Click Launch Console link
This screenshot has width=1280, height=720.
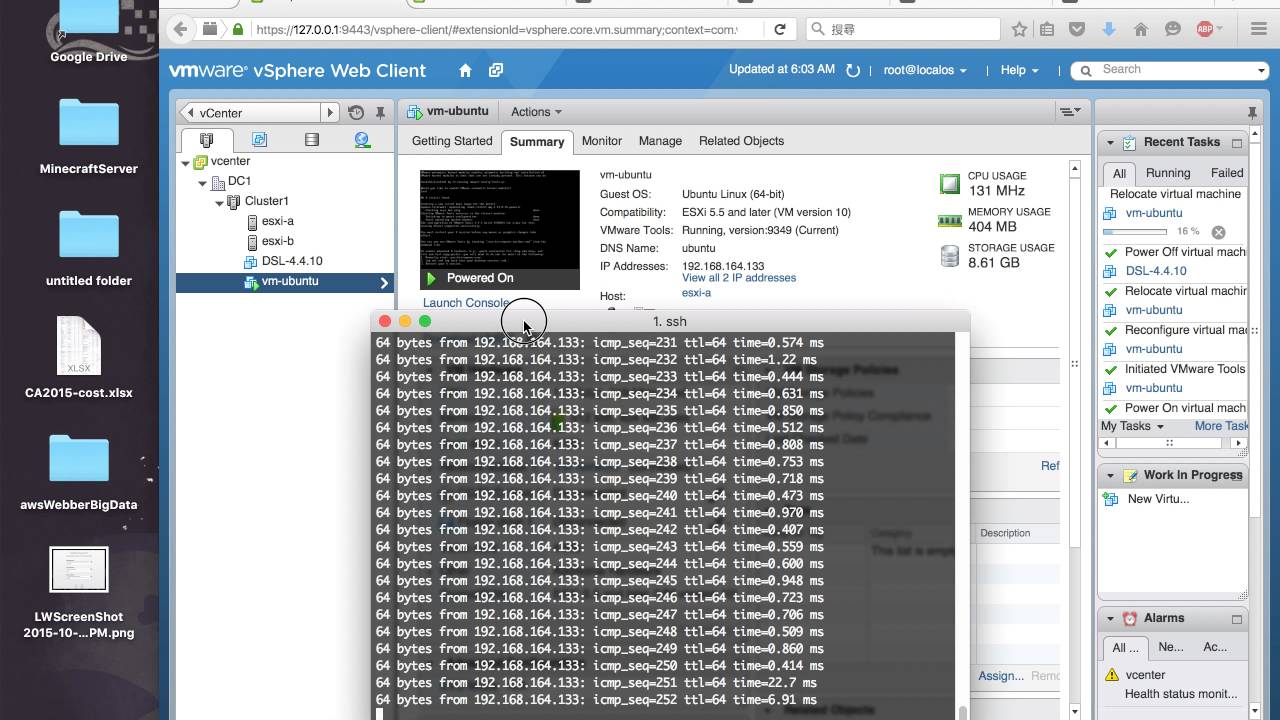[466, 303]
